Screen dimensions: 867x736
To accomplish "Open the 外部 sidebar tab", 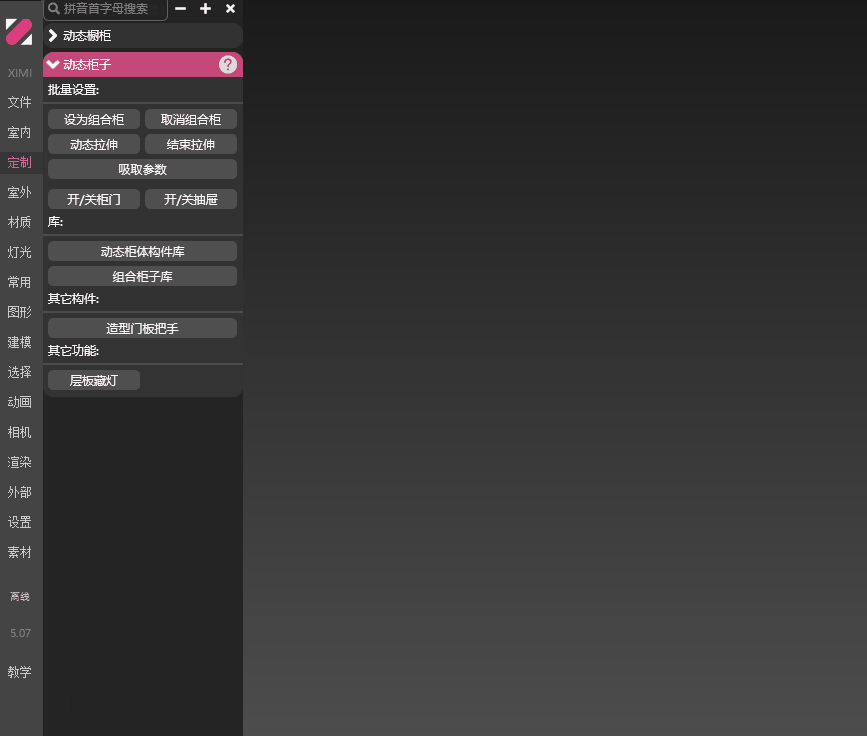I will tap(20, 492).
